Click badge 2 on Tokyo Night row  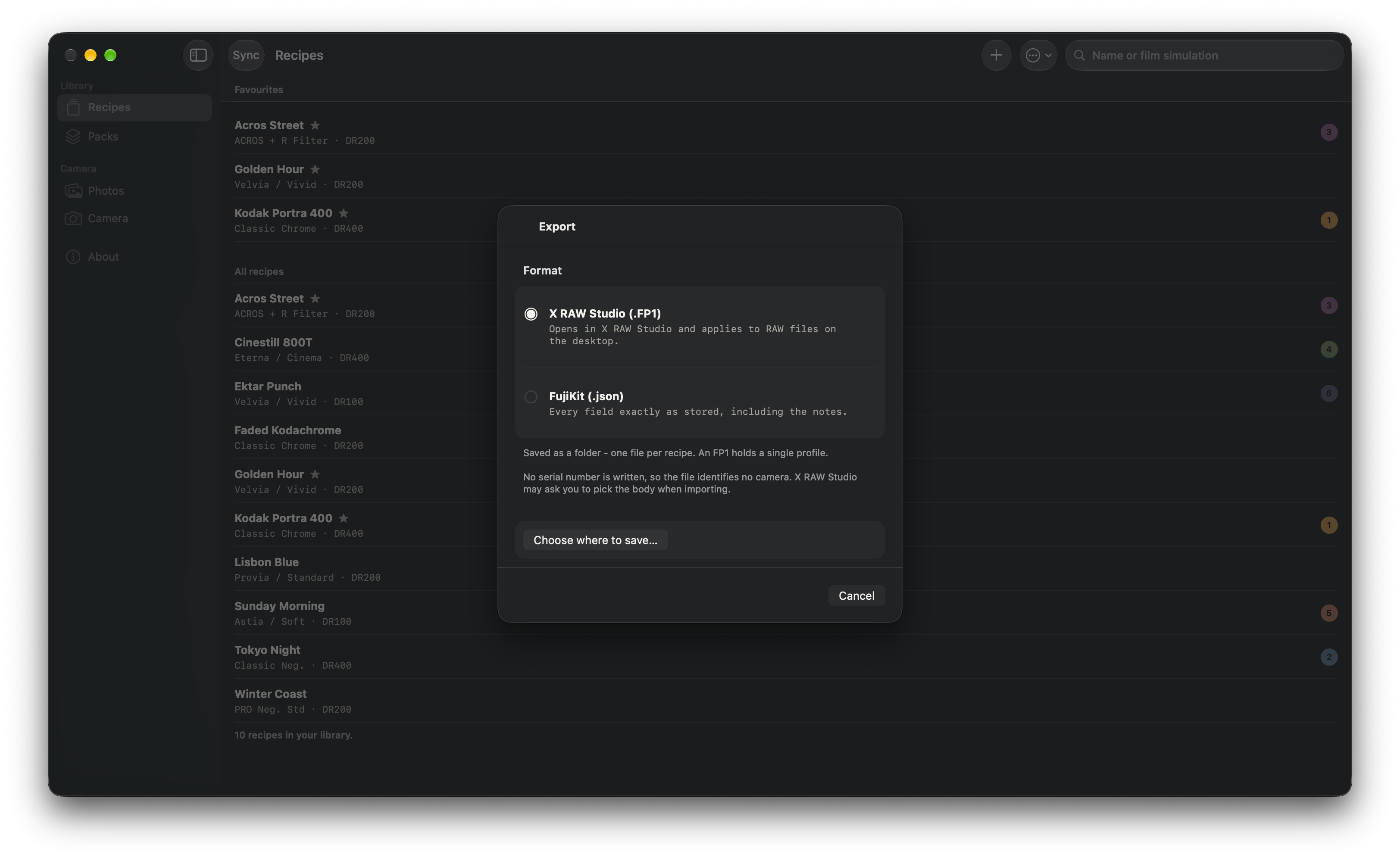1328,657
